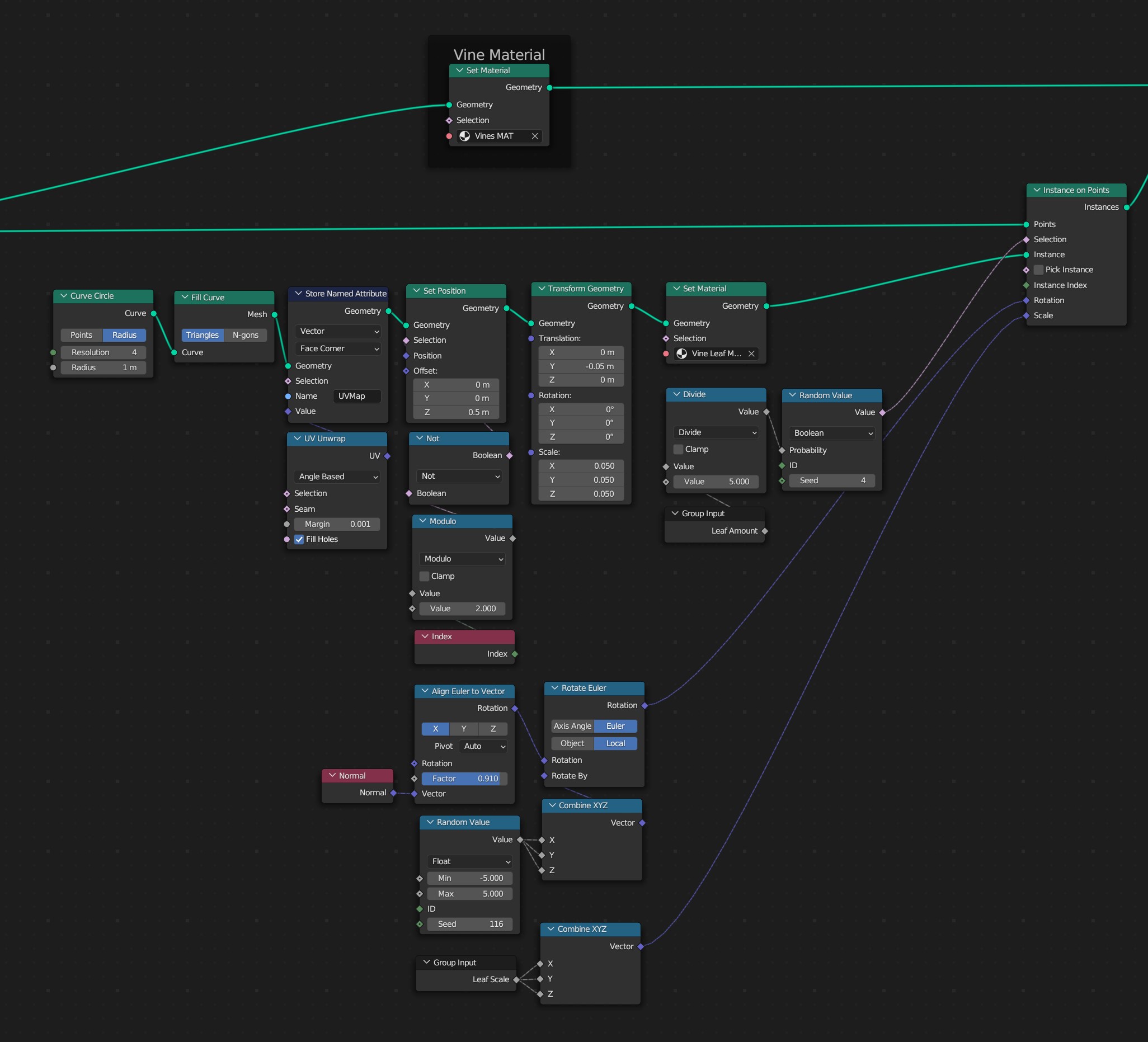Click the Vines MAT material sphere icon

tap(465, 136)
